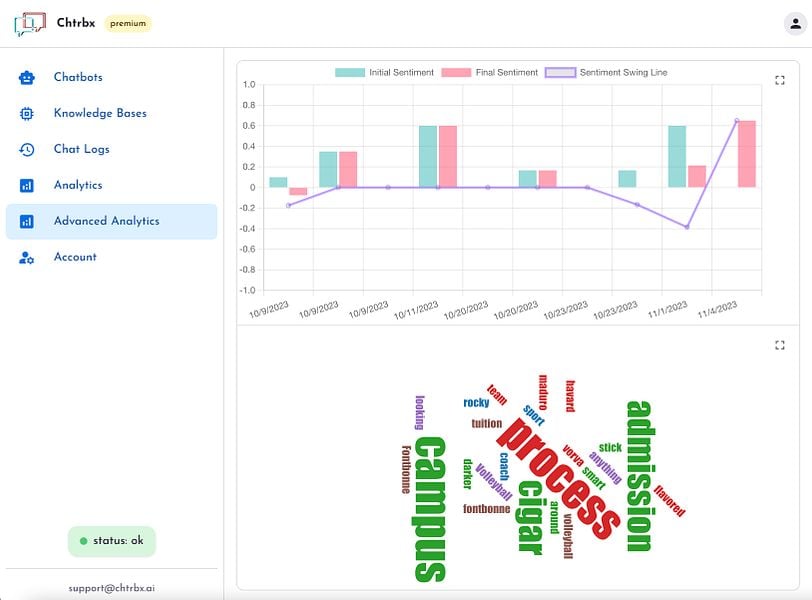Toggle Initial Sentiment legend series
Viewport: 812px width, 600px height.
click(384, 72)
